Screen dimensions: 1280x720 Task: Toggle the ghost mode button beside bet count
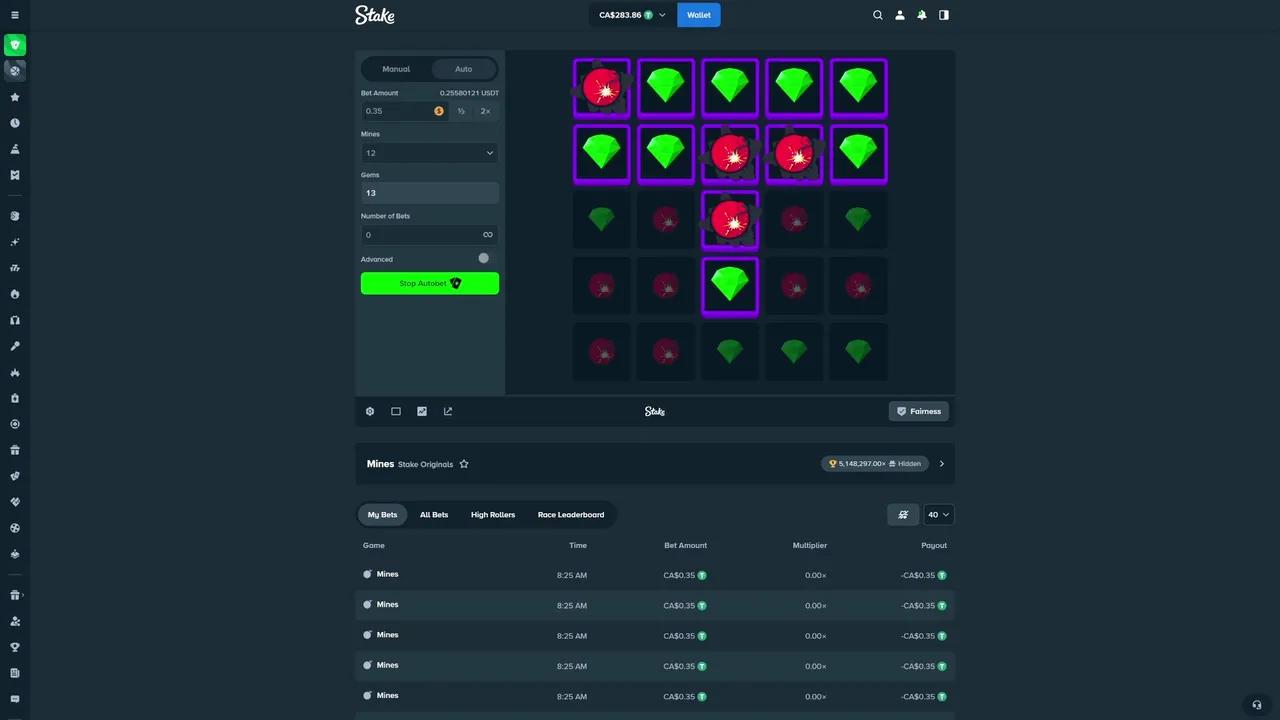point(903,514)
